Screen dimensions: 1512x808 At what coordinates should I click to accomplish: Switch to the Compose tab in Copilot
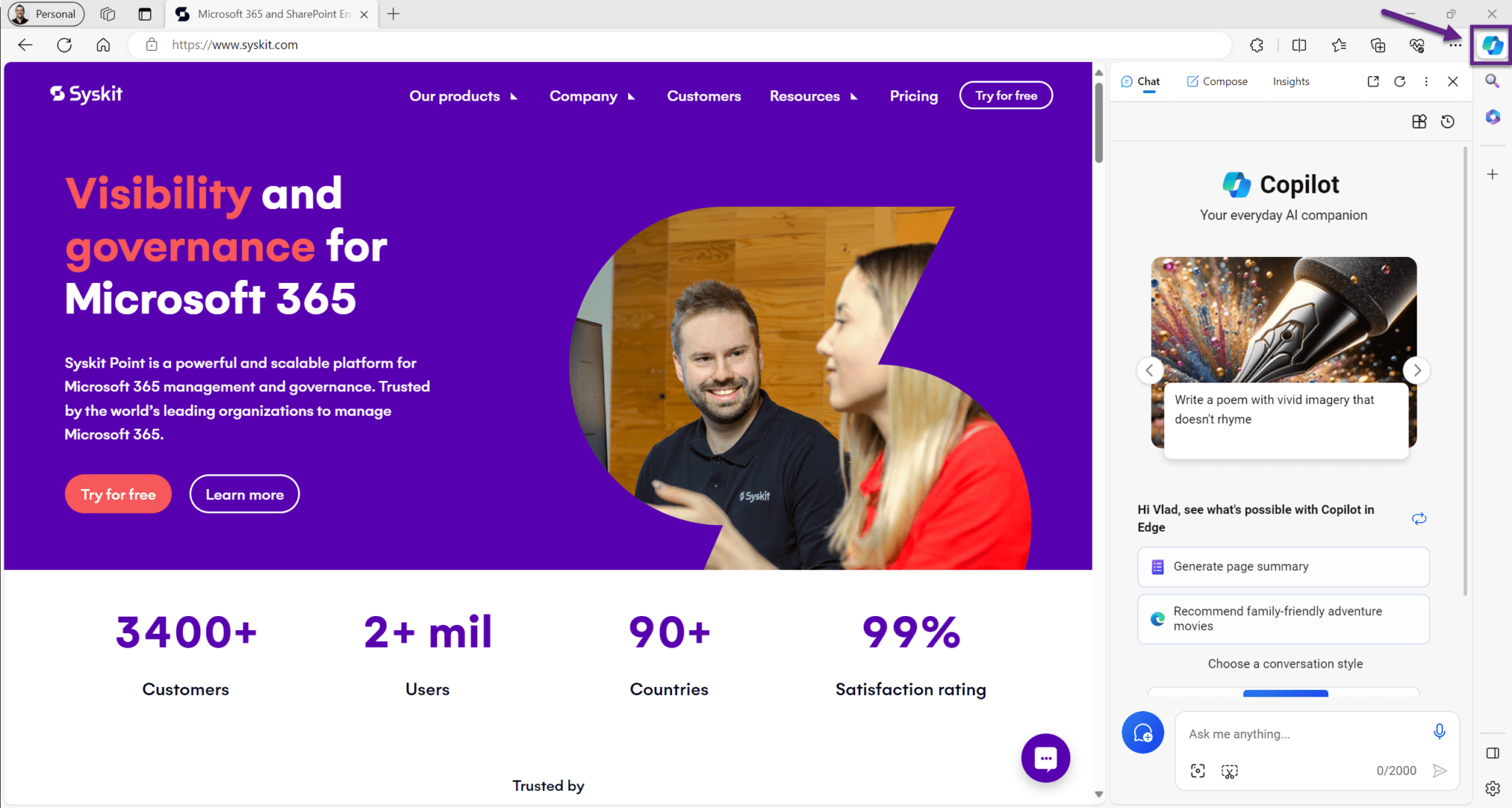coord(1217,81)
